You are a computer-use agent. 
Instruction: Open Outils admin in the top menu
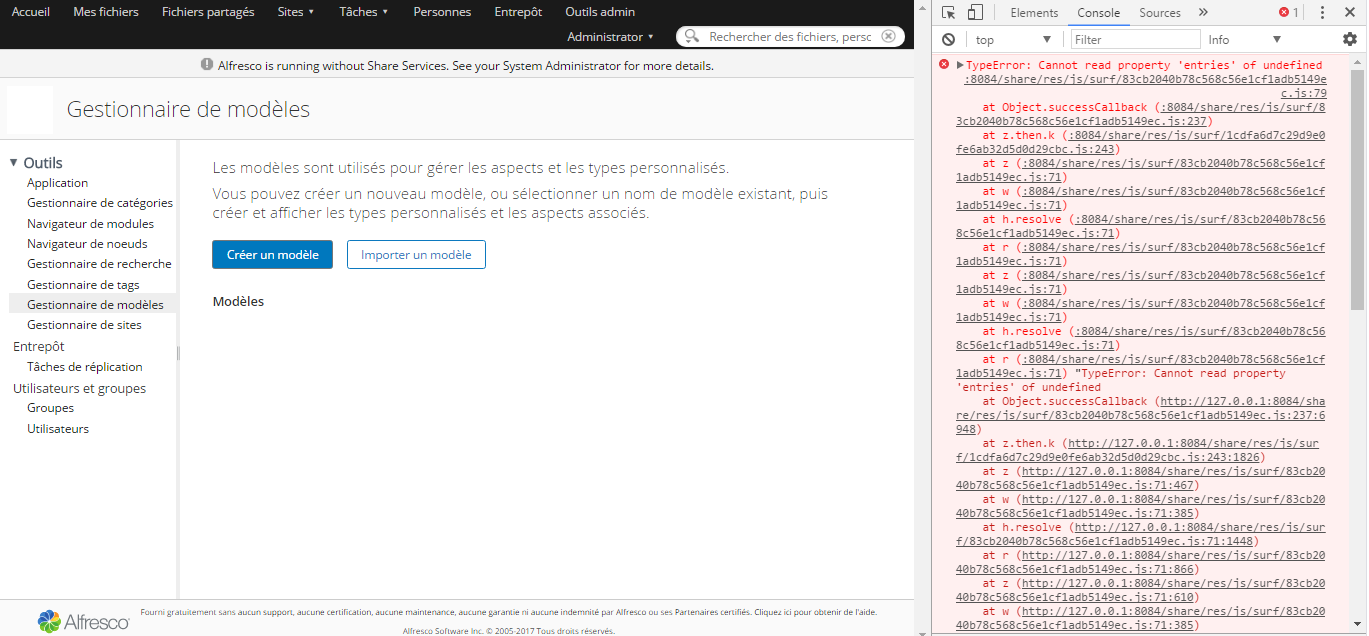(600, 12)
